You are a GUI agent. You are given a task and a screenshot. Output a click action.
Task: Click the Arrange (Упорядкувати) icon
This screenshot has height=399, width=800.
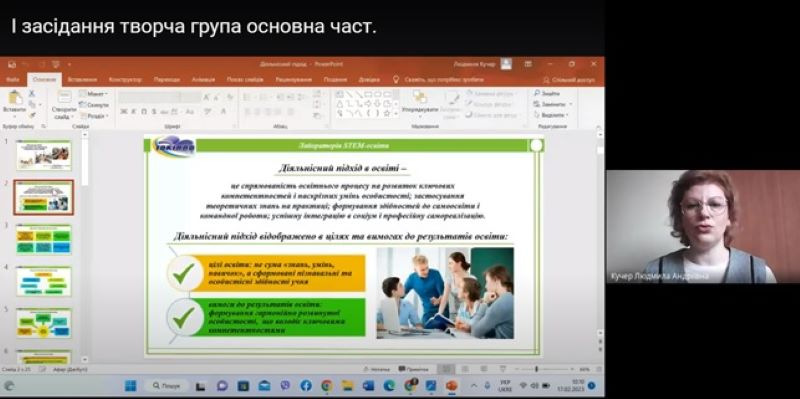click(420, 97)
